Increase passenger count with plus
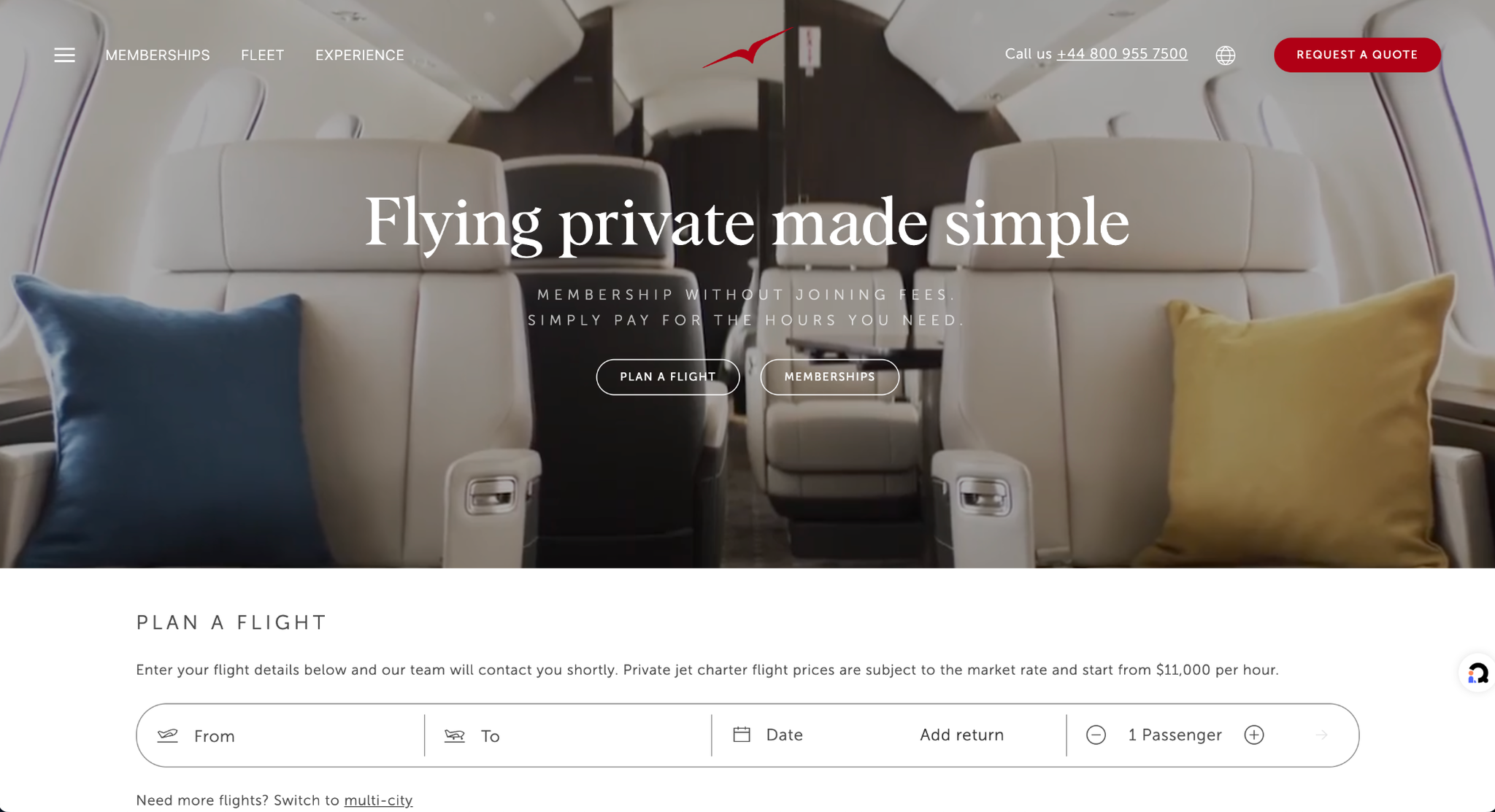This screenshot has height=812, width=1495. click(x=1254, y=735)
